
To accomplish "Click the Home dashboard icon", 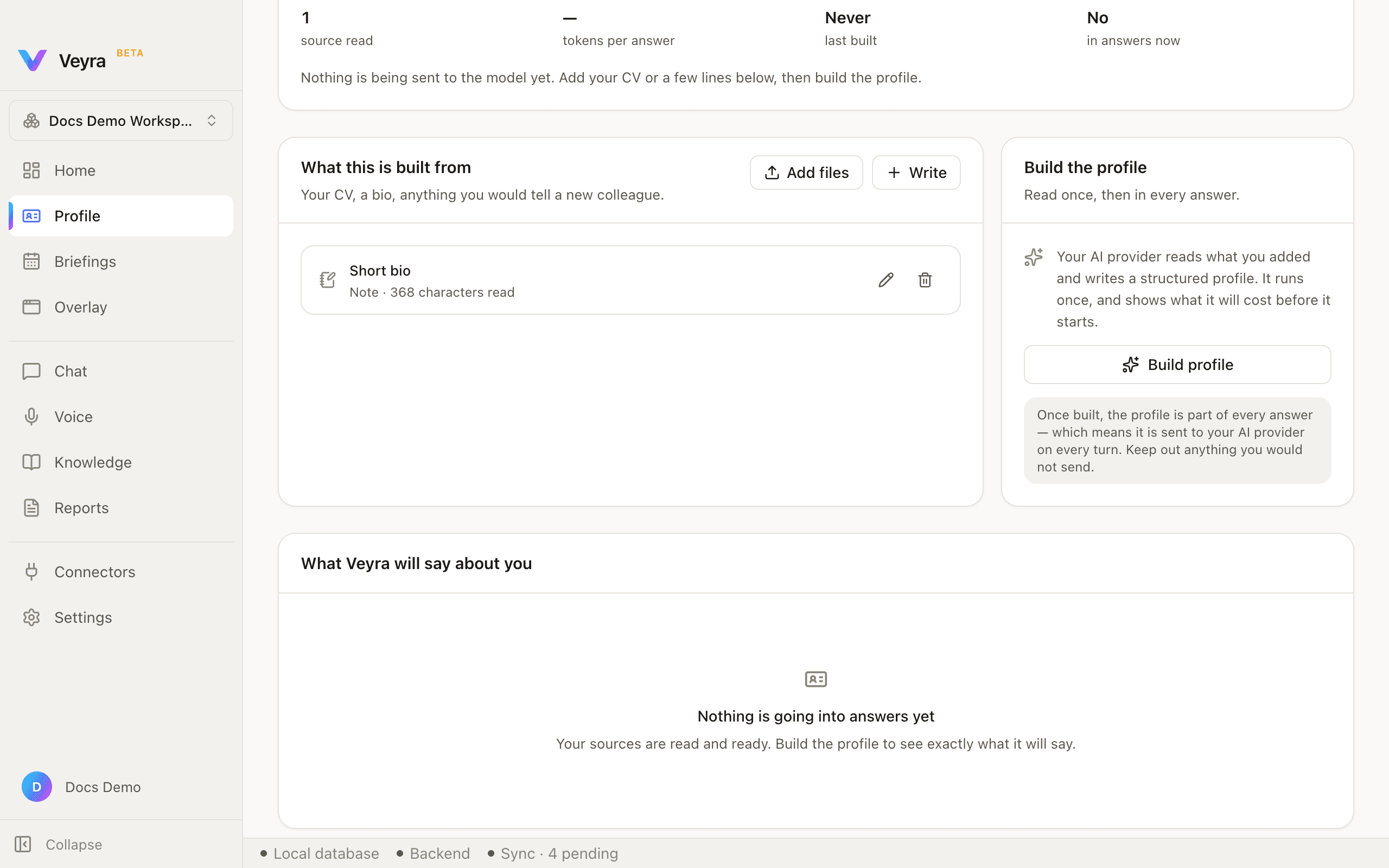I will click(31, 170).
